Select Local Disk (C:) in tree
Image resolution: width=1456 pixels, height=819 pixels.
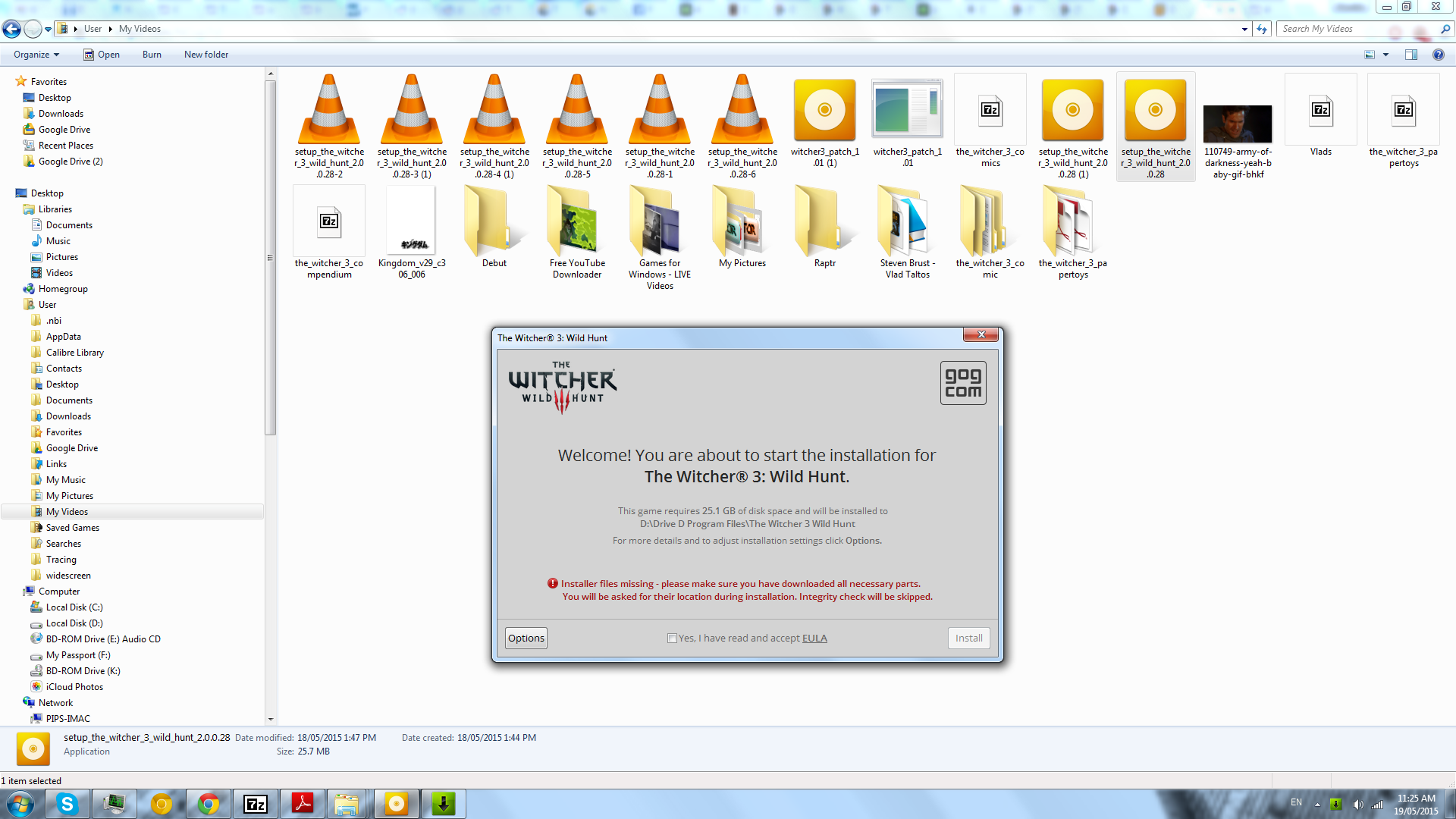(74, 607)
